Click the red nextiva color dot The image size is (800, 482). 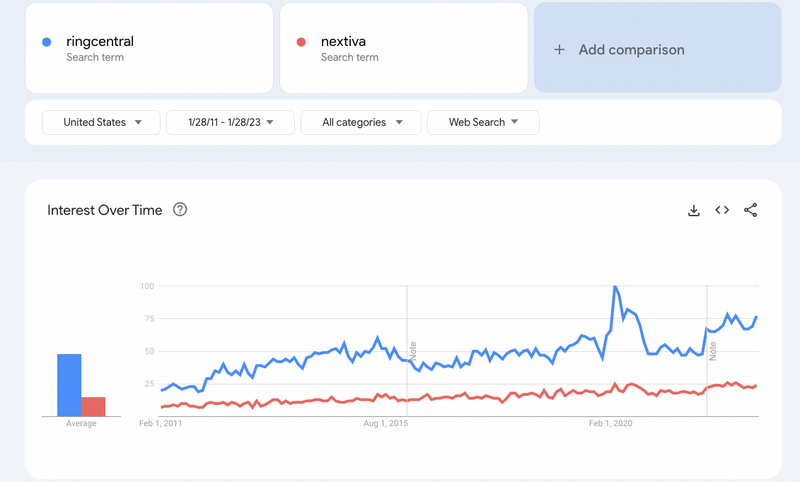[x=301, y=42]
